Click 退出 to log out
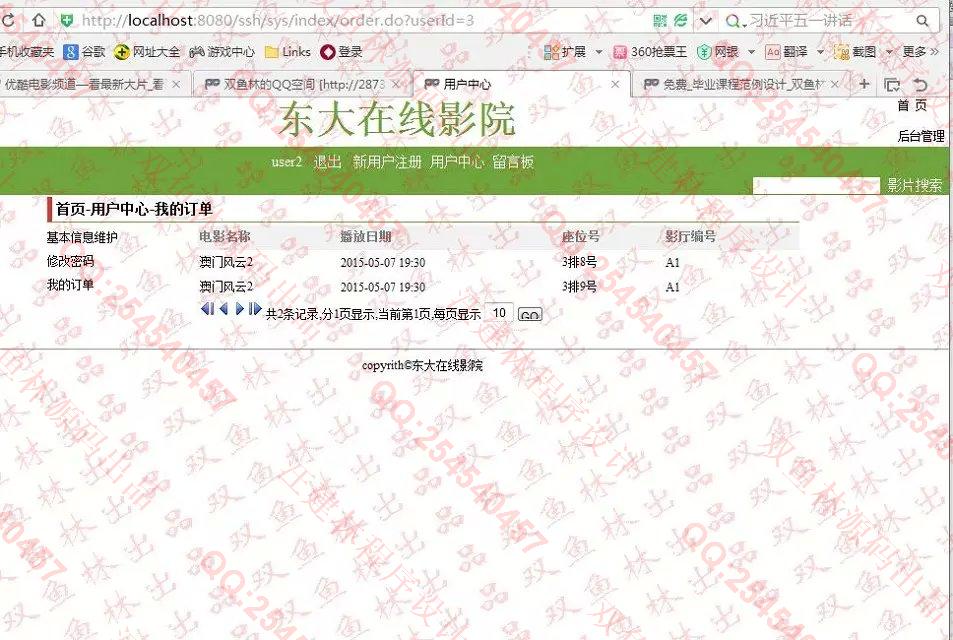 [328, 162]
